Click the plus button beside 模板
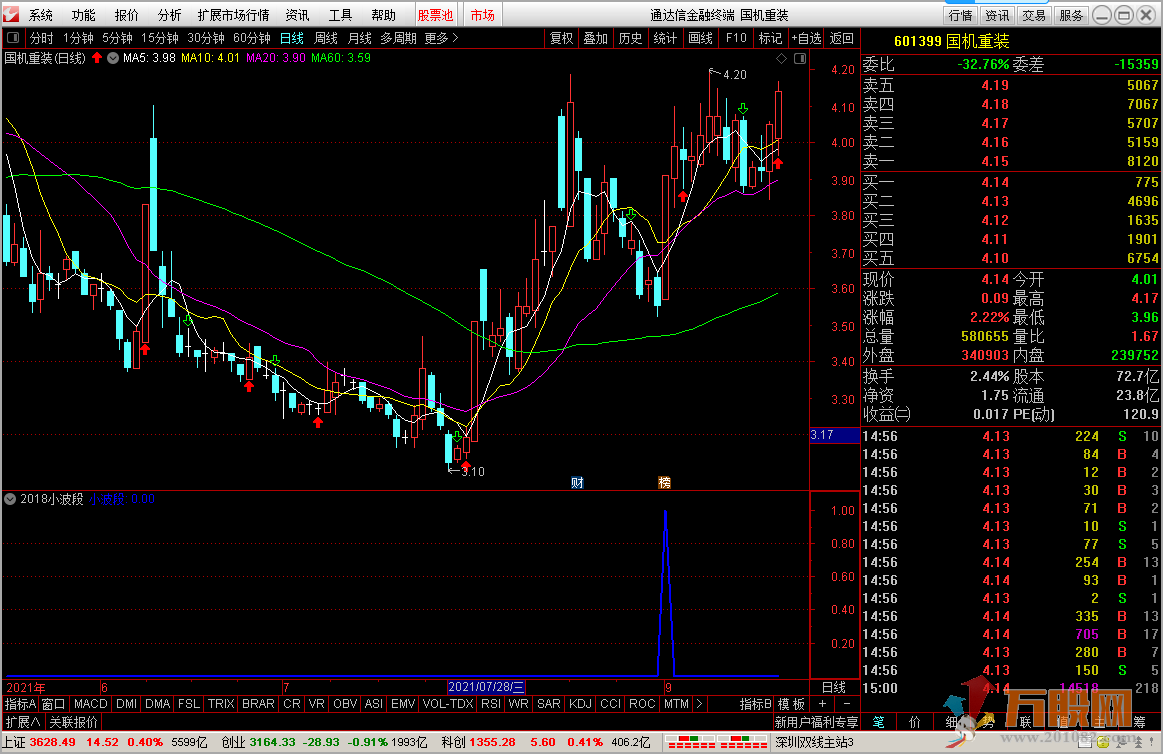The width and height of the screenshot is (1163, 754). point(822,704)
